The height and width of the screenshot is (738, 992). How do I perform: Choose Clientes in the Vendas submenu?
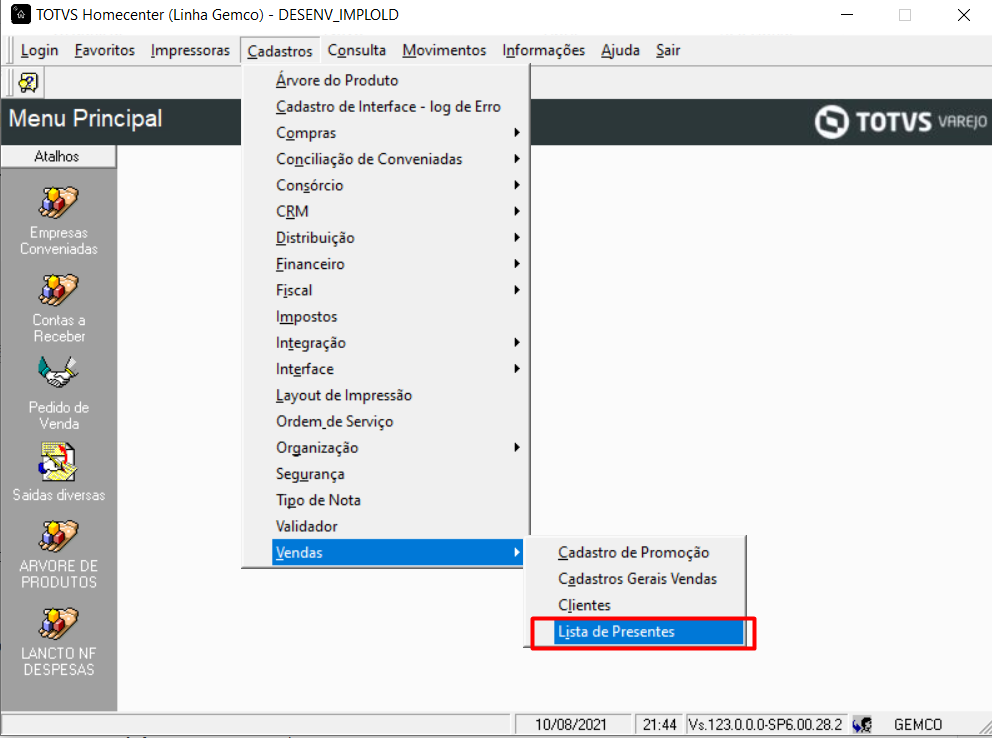pos(648,605)
